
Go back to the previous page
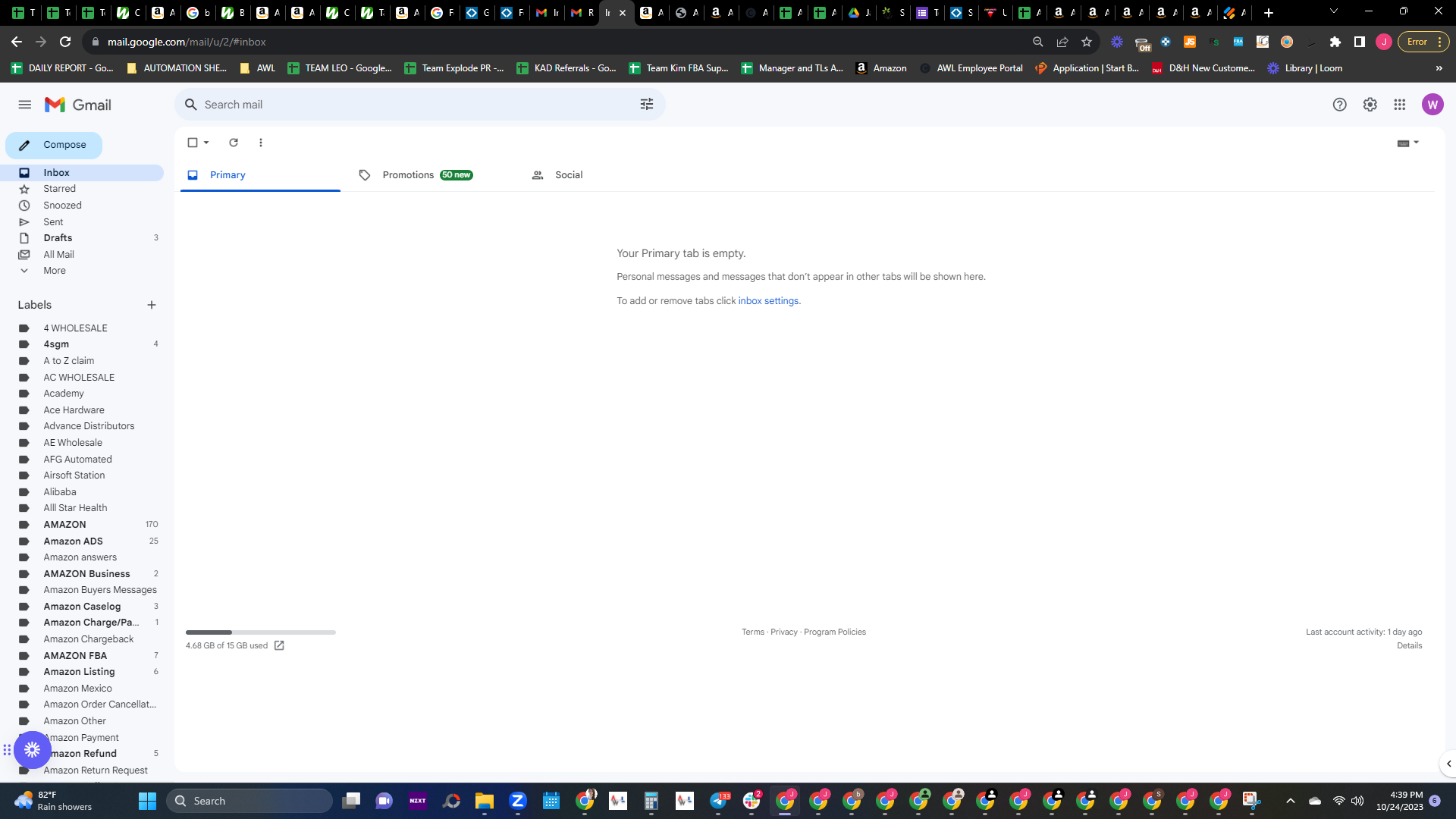tap(17, 42)
